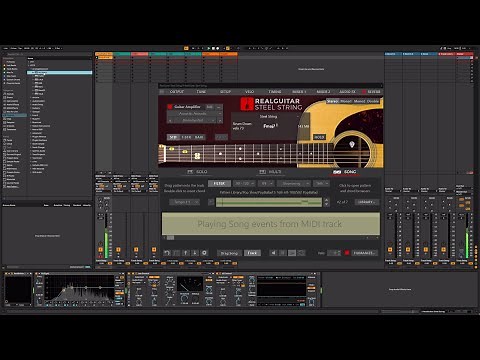Toggle the red humanize power switch
Screen dimensions: 480x360
click(347, 253)
